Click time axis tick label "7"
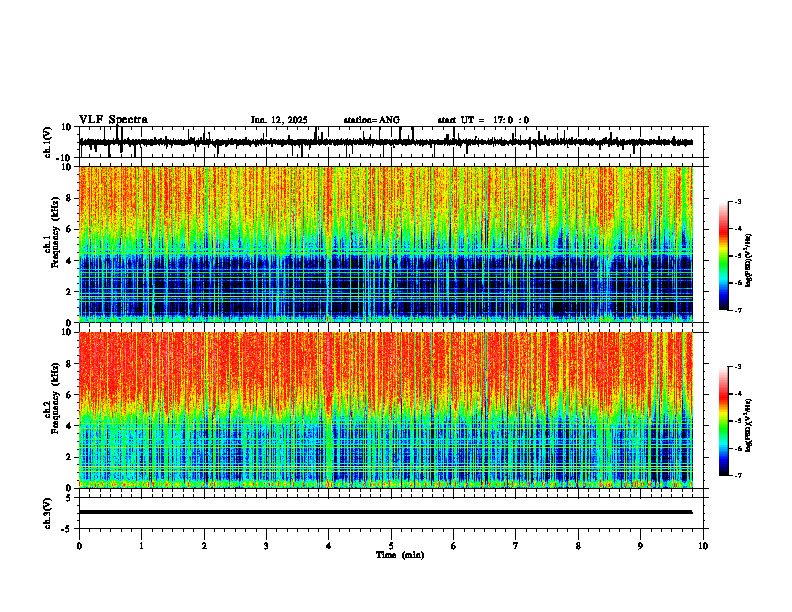792x612 pixels. click(516, 546)
